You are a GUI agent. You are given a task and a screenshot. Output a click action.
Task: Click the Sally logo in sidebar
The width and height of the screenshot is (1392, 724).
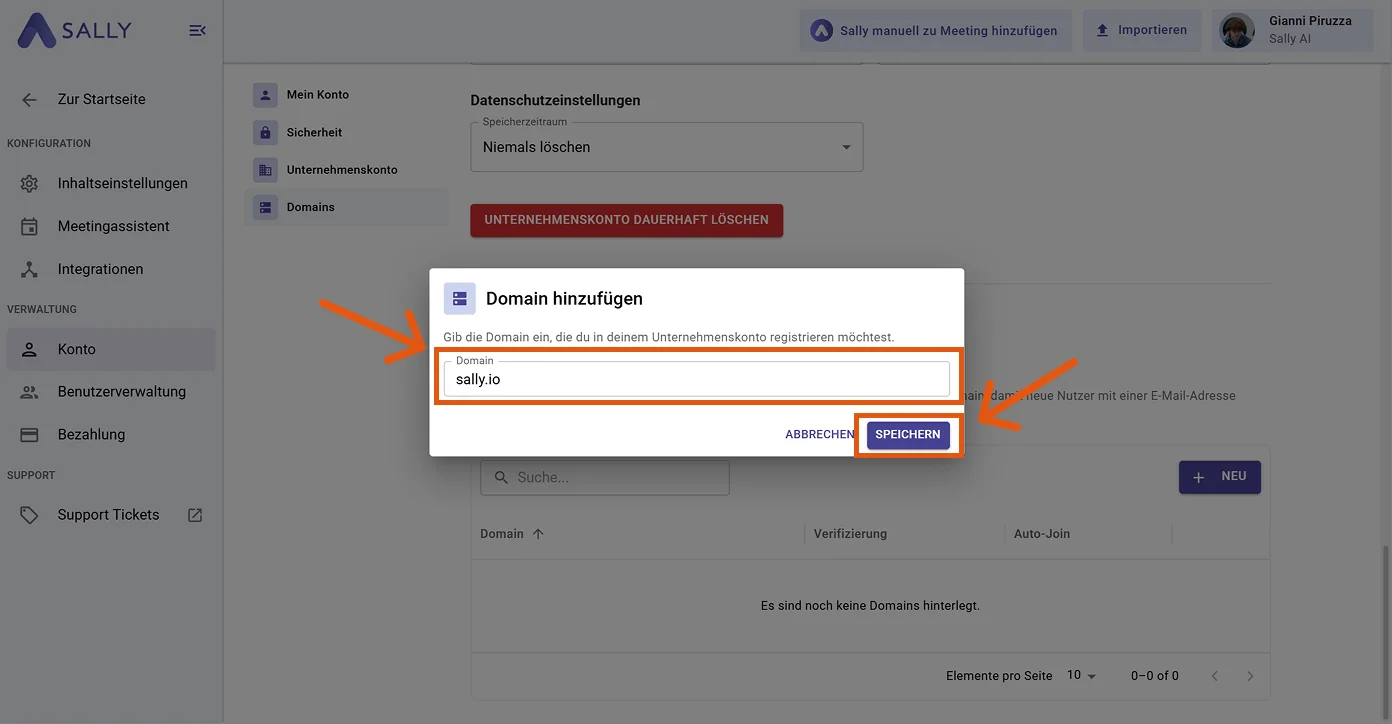(74, 31)
